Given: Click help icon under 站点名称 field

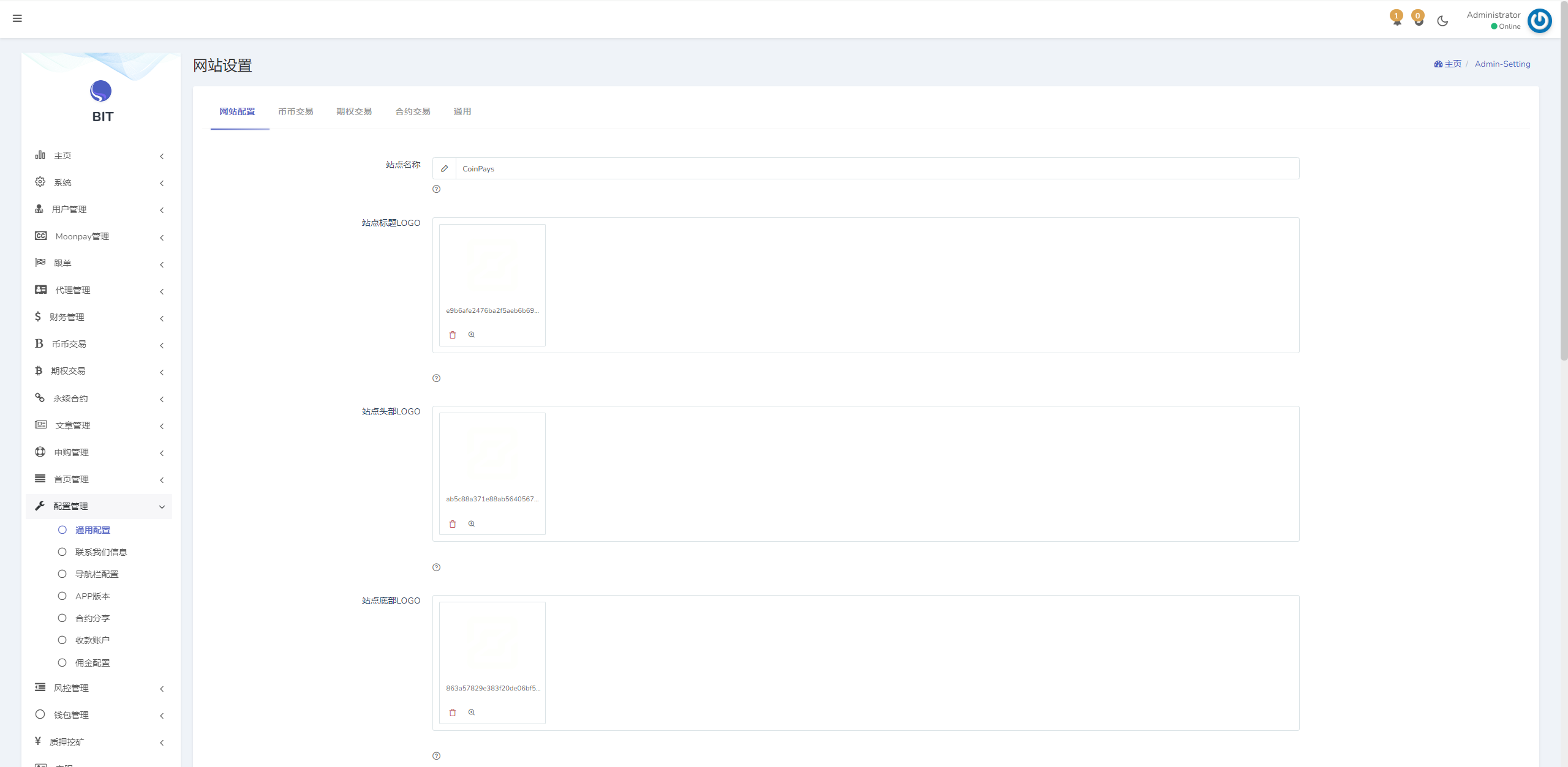Looking at the screenshot, I should (436, 189).
